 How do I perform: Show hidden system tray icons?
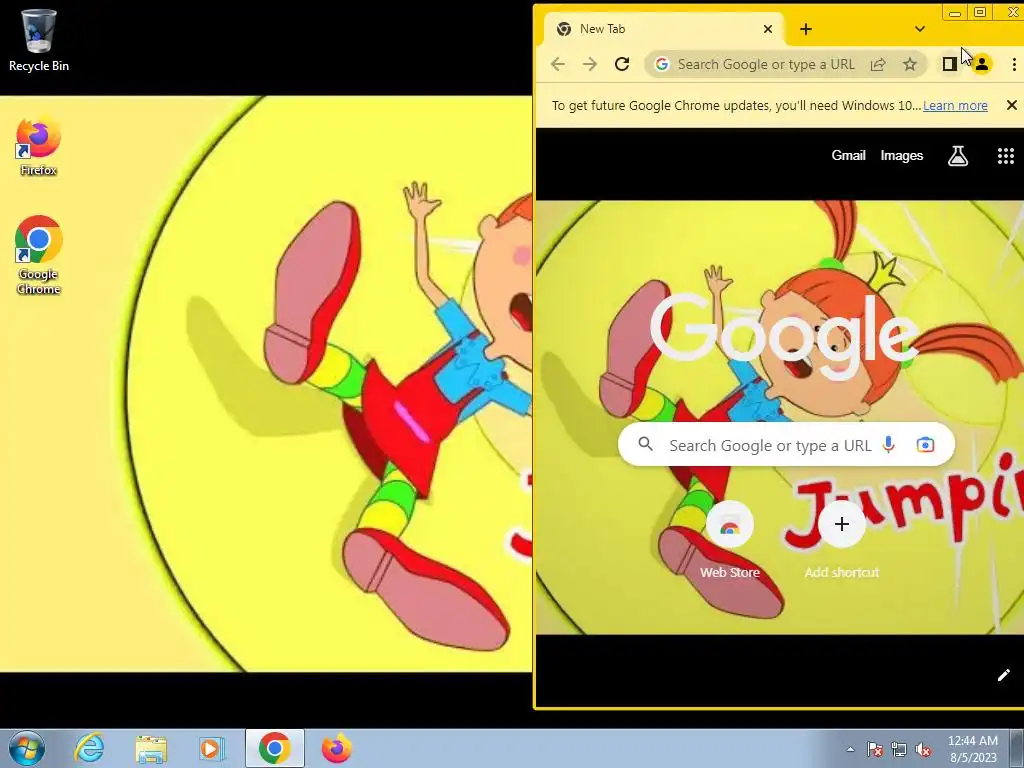(850, 749)
